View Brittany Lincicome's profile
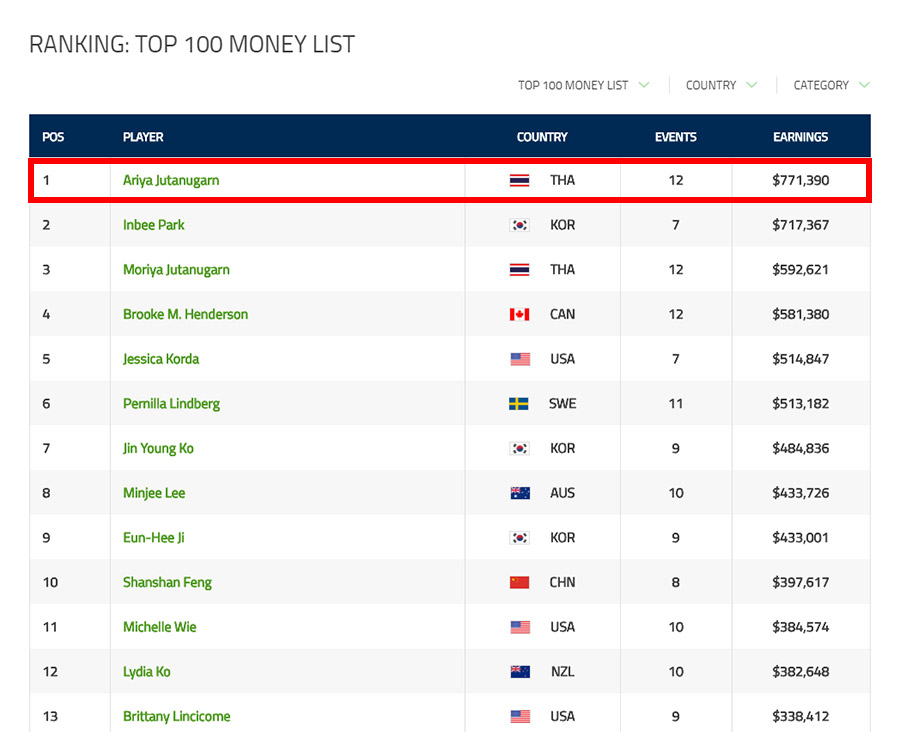 [176, 716]
